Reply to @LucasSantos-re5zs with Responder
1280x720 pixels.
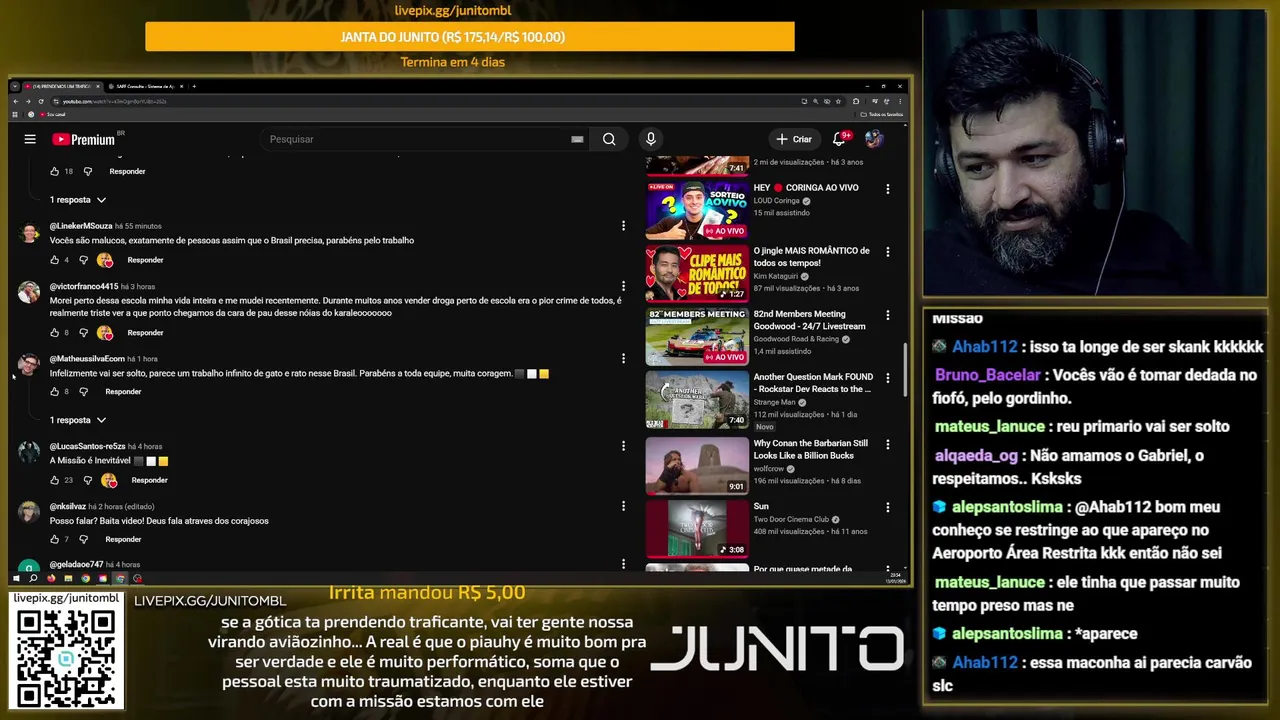(x=149, y=480)
